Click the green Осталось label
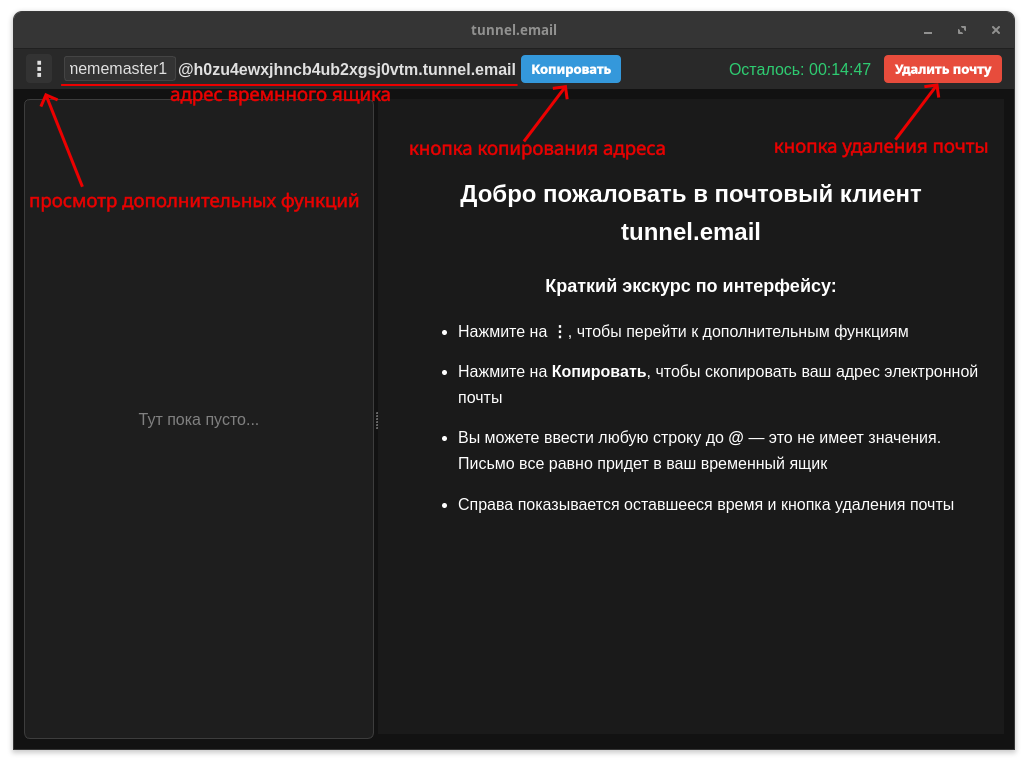This screenshot has height=766, width=1028. point(769,69)
